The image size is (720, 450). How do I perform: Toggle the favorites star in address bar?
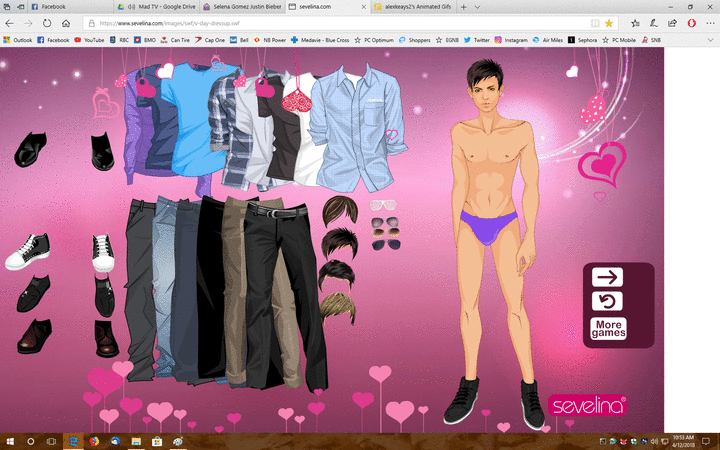point(609,23)
